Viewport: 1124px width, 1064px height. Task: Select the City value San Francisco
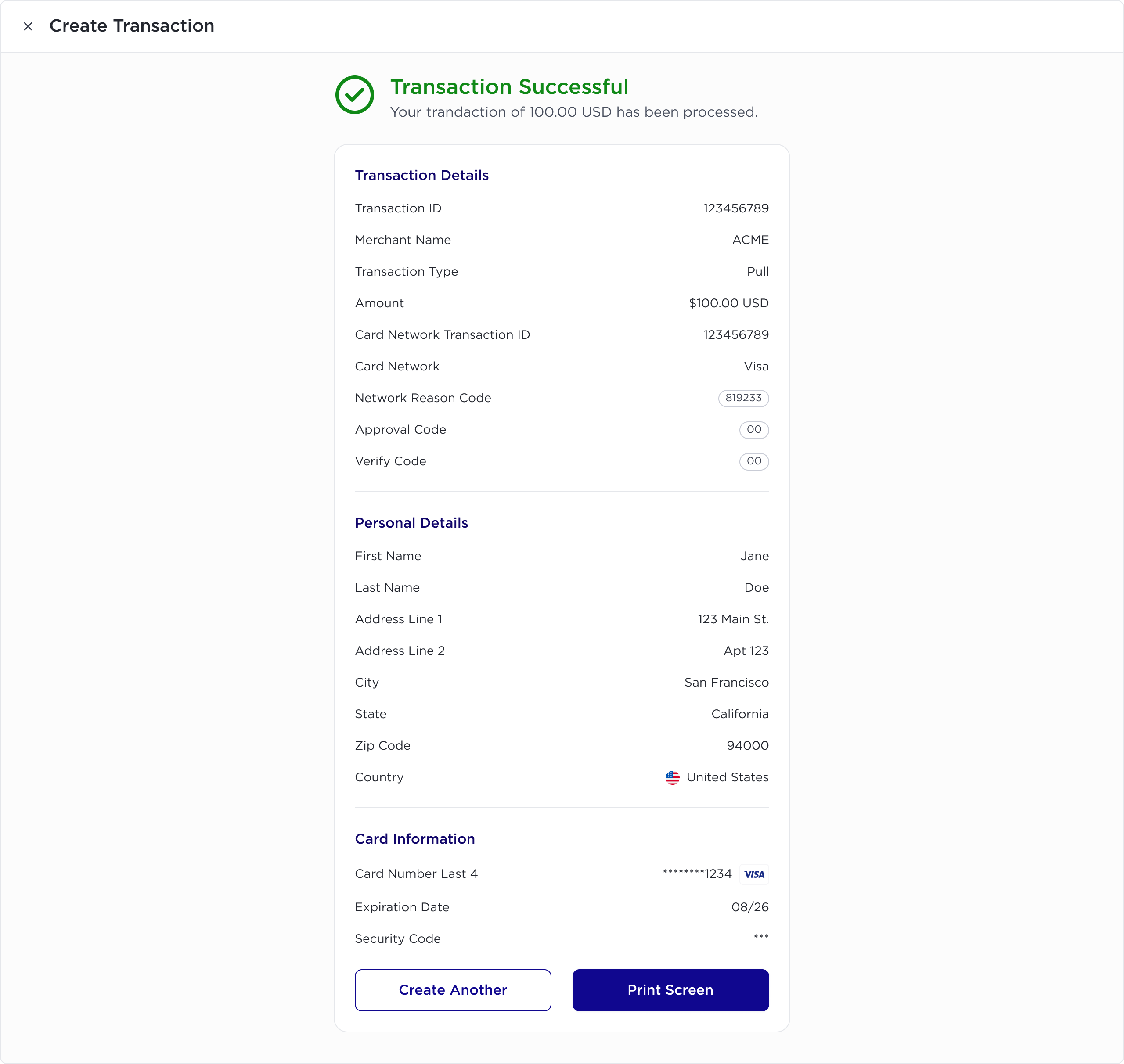click(x=726, y=682)
